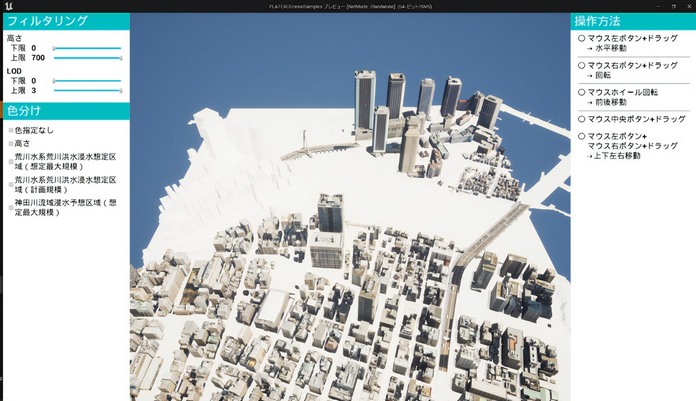Click the マウス右ボタン+ドラッグ instruction bullet
The width and height of the screenshot is (696, 401).
(x=581, y=65)
